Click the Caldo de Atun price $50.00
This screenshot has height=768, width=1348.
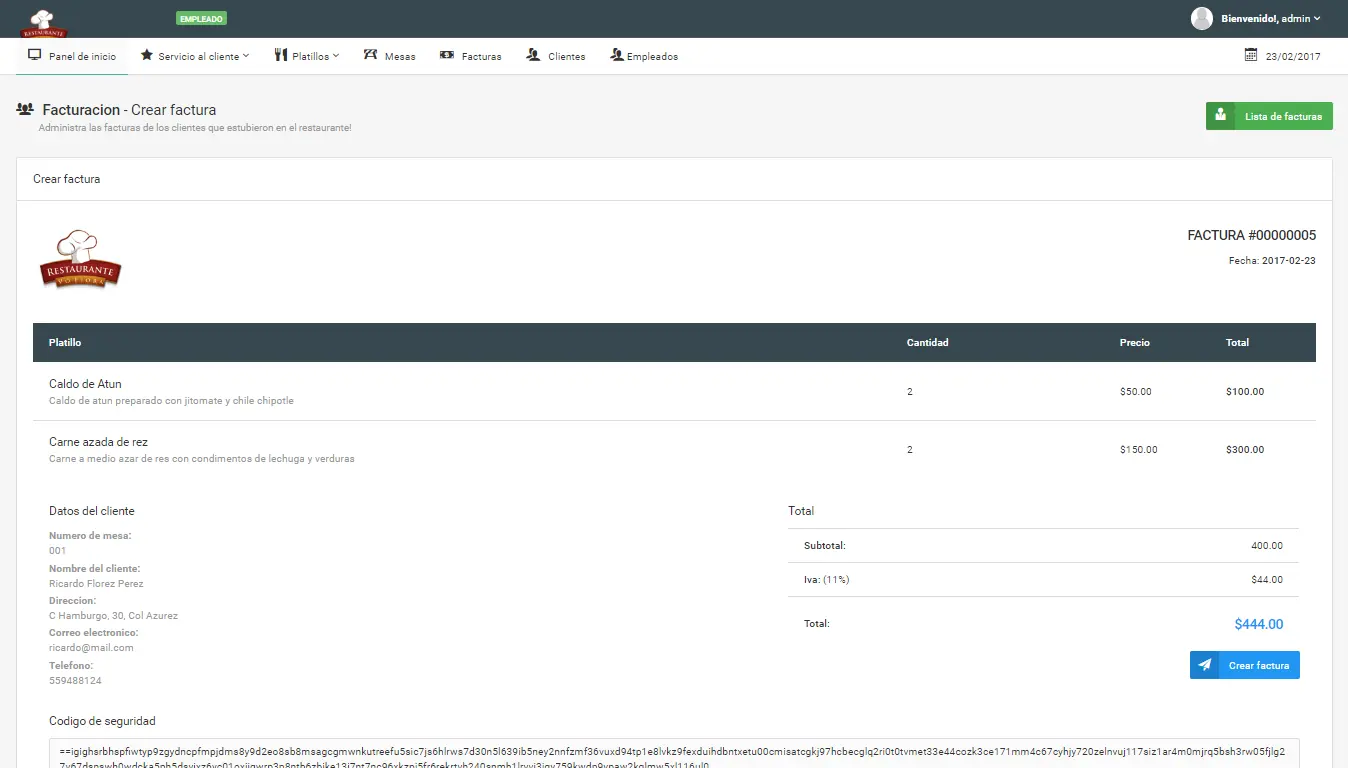pos(1136,391)
